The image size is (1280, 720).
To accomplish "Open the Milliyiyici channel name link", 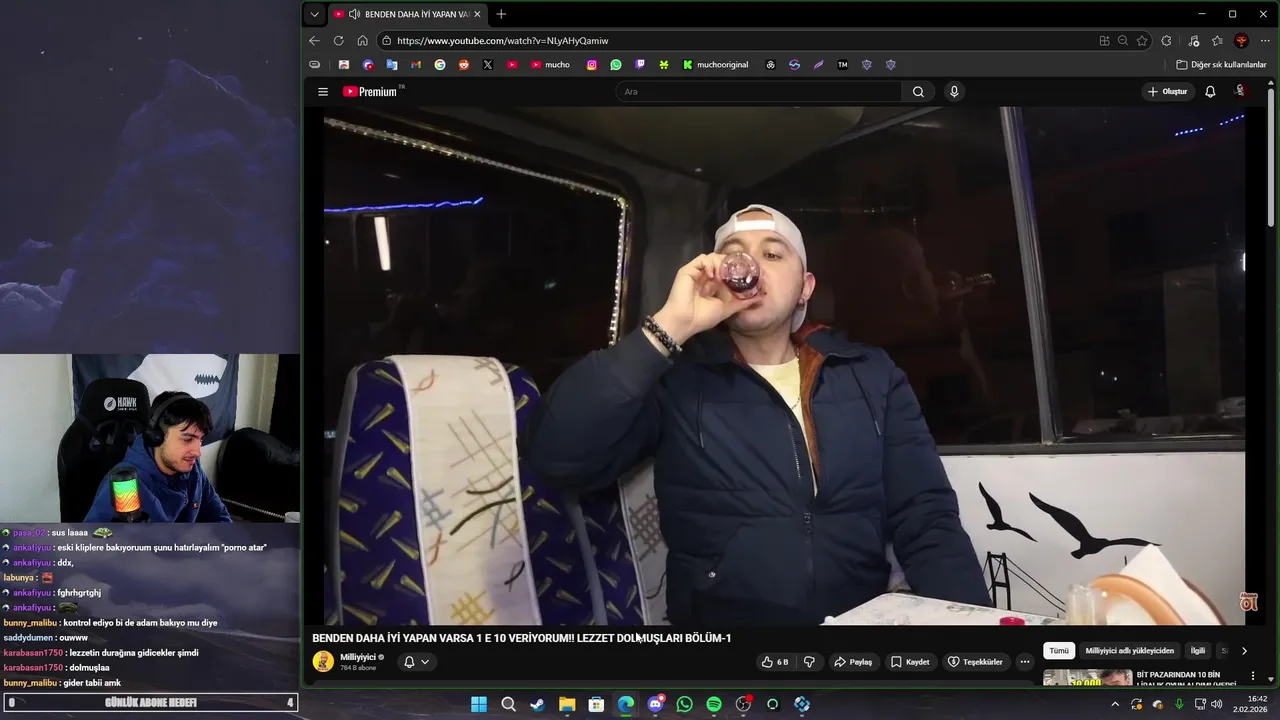I will point(358,657).
